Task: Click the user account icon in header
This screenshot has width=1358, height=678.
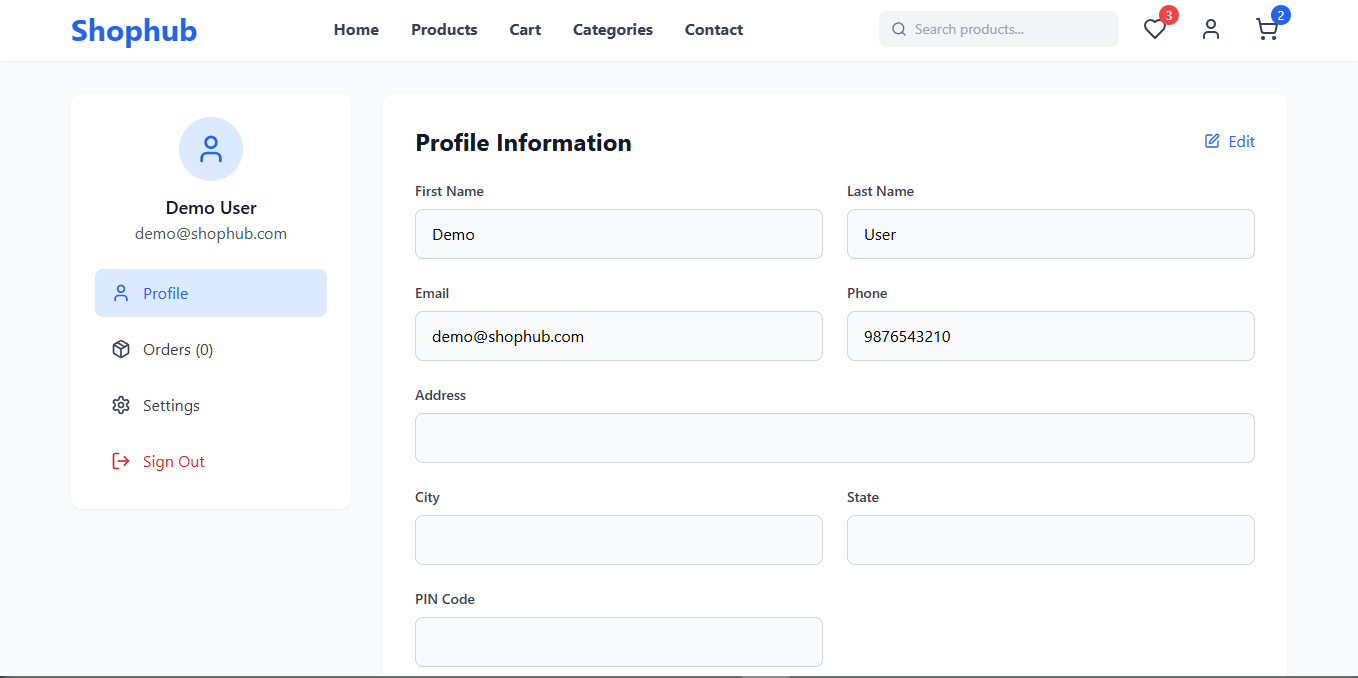Action: [x=1211, y=30]
